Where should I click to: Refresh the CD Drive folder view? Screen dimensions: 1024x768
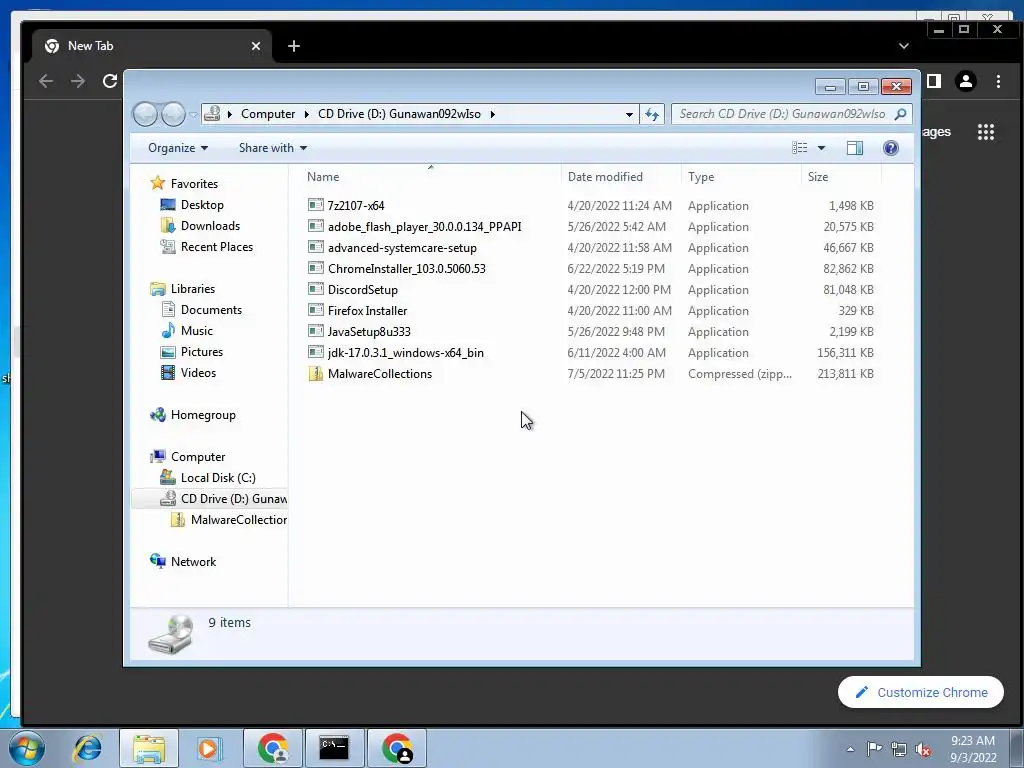(652, 114)
